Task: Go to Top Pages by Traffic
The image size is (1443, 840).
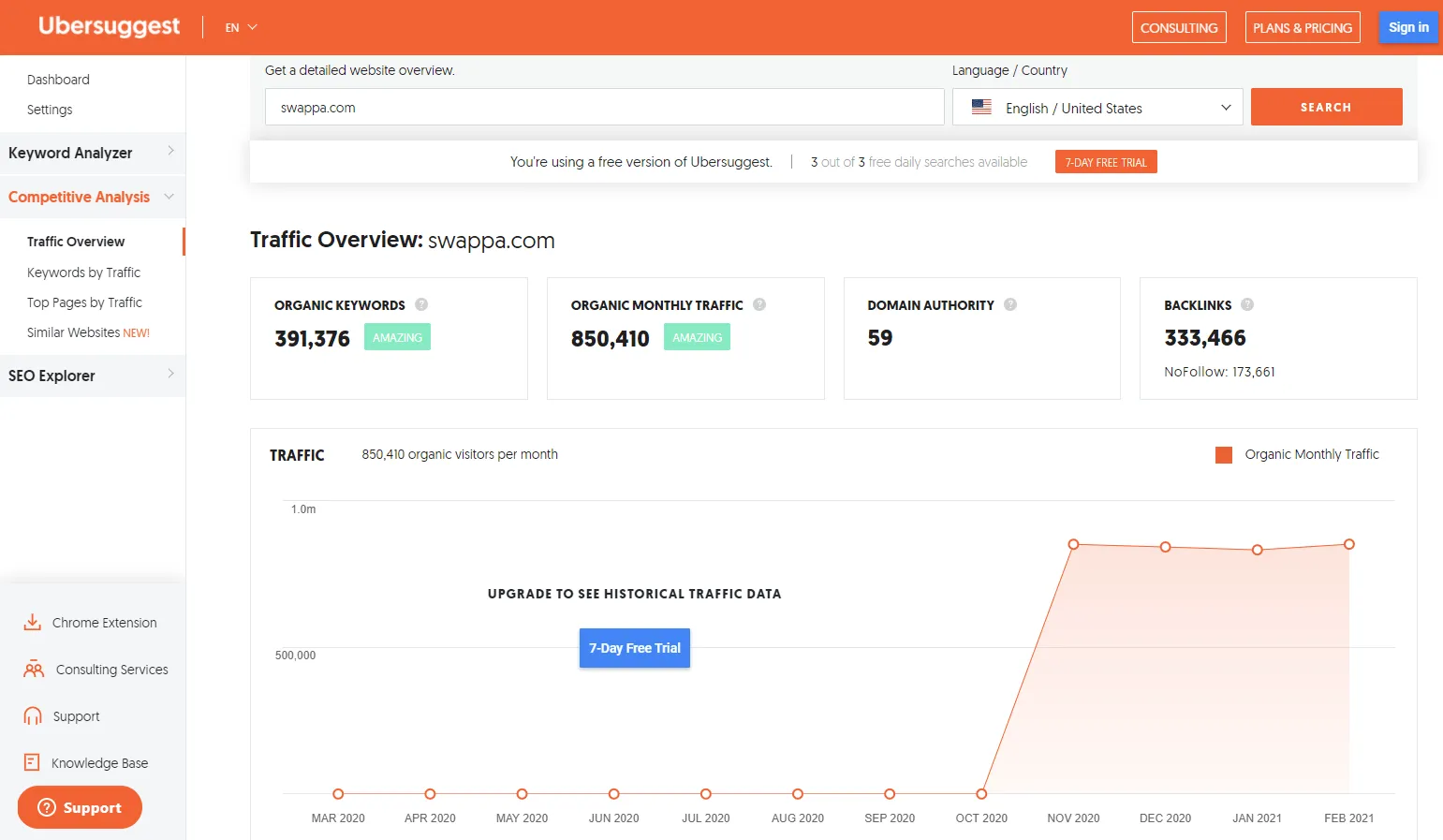Action: tap(84, 302)
